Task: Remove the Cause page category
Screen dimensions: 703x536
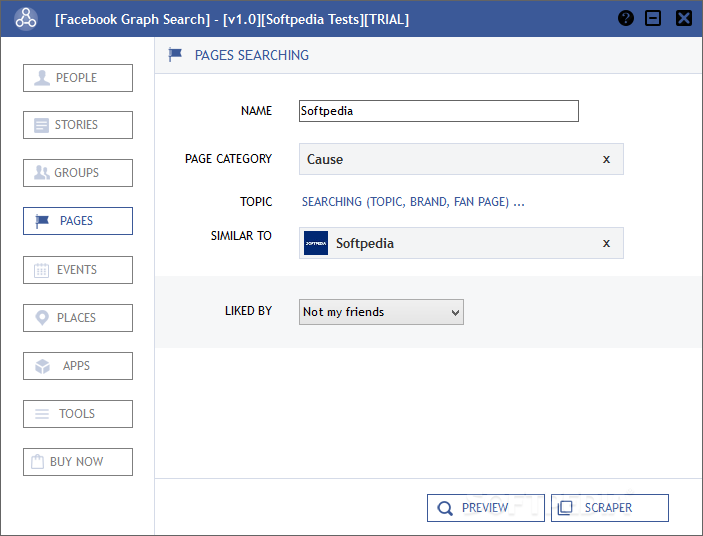Action: pos(606,159)
